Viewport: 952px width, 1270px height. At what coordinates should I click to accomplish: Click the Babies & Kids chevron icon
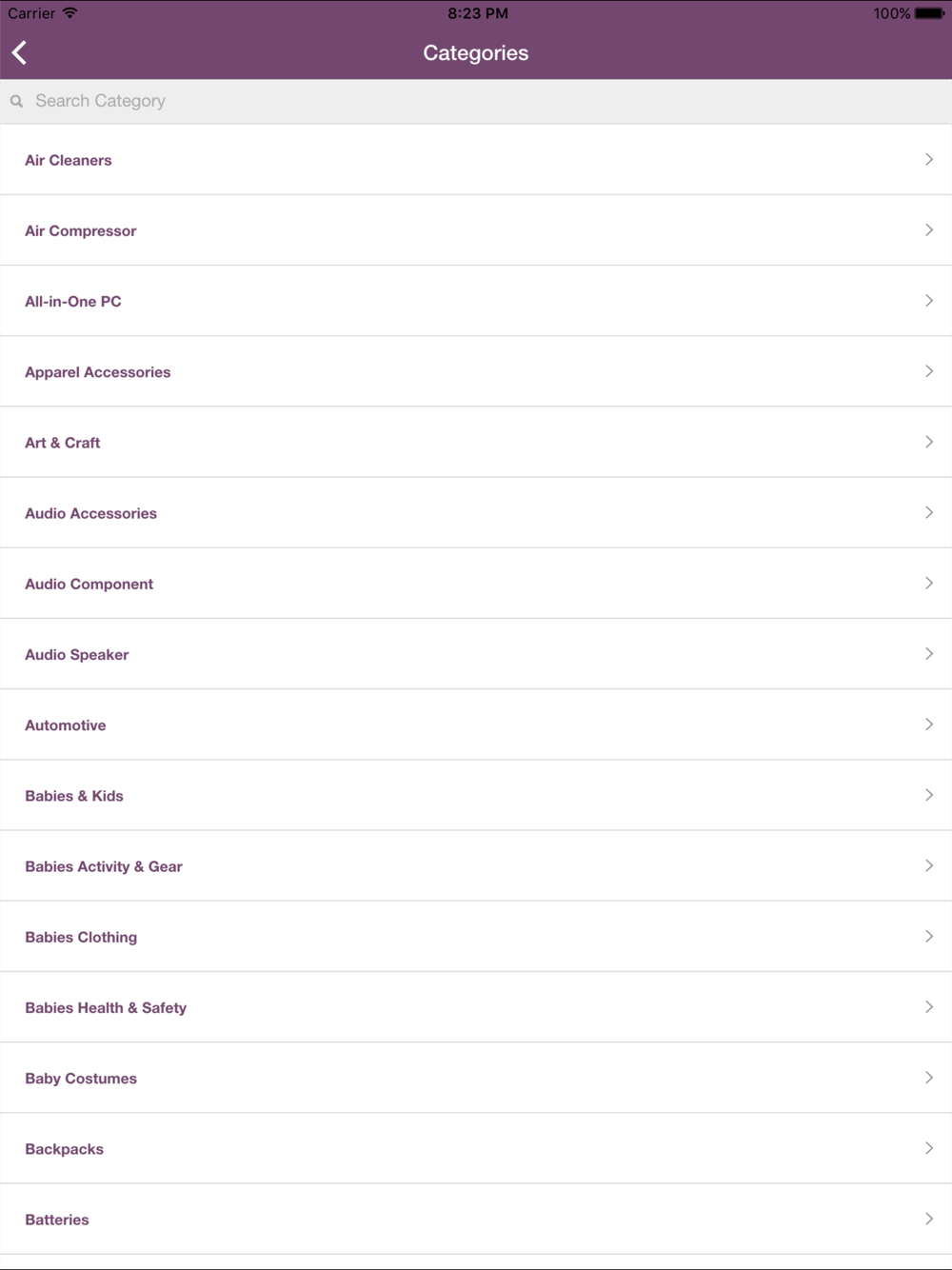929,795
